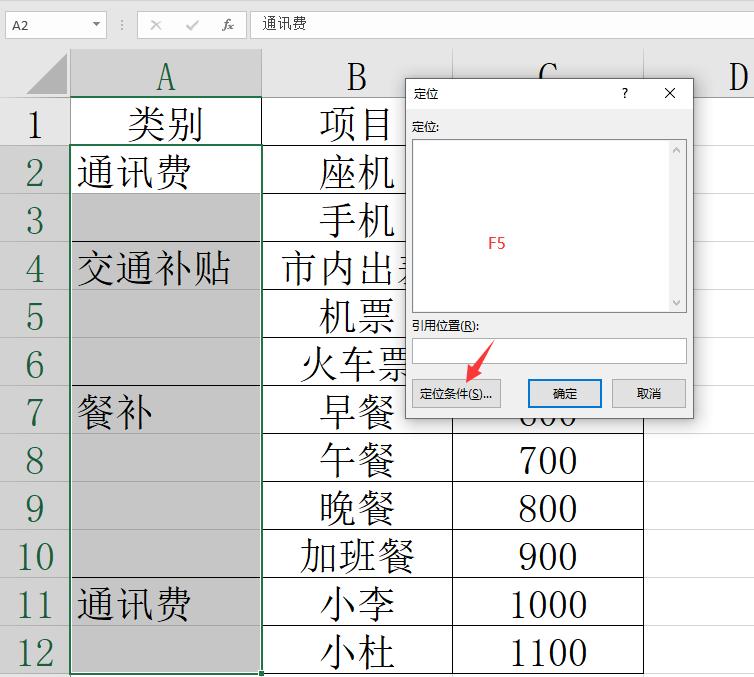Click cell B10 containing 加班餐
754x677 pixels.
[357, 554]
